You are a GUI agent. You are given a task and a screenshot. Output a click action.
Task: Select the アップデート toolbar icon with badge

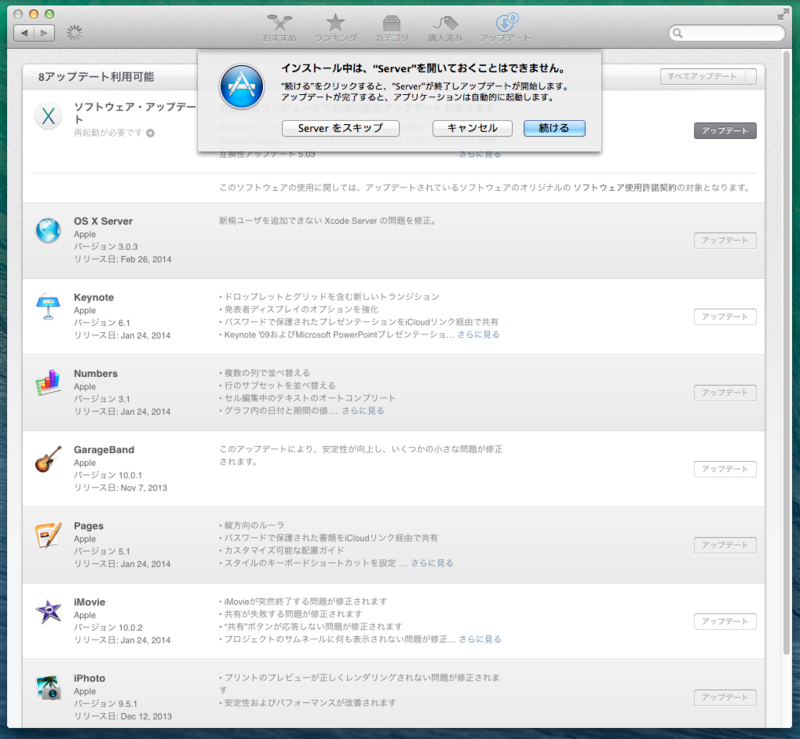505,28
